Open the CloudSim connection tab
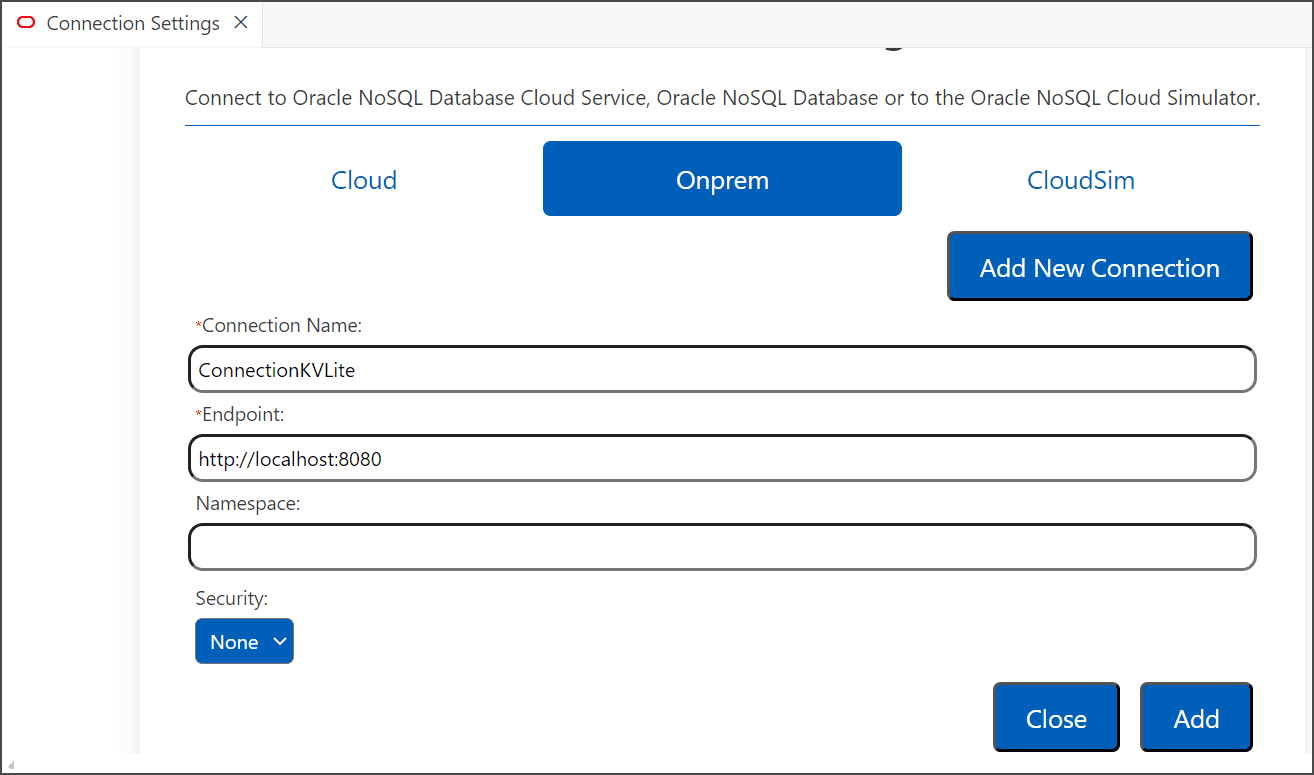1314x775 pixels. pyautogui.click(x=1081, y=180)
